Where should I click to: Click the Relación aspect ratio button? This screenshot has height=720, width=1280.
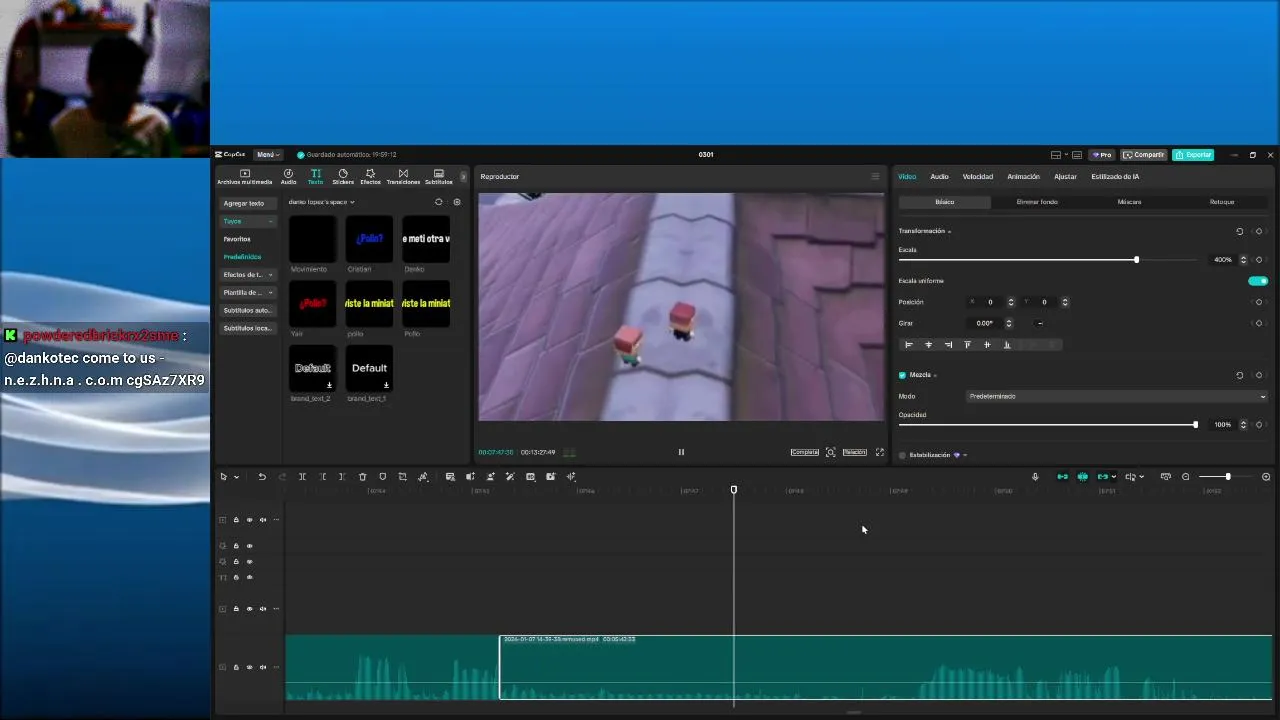tap(854, 452)
